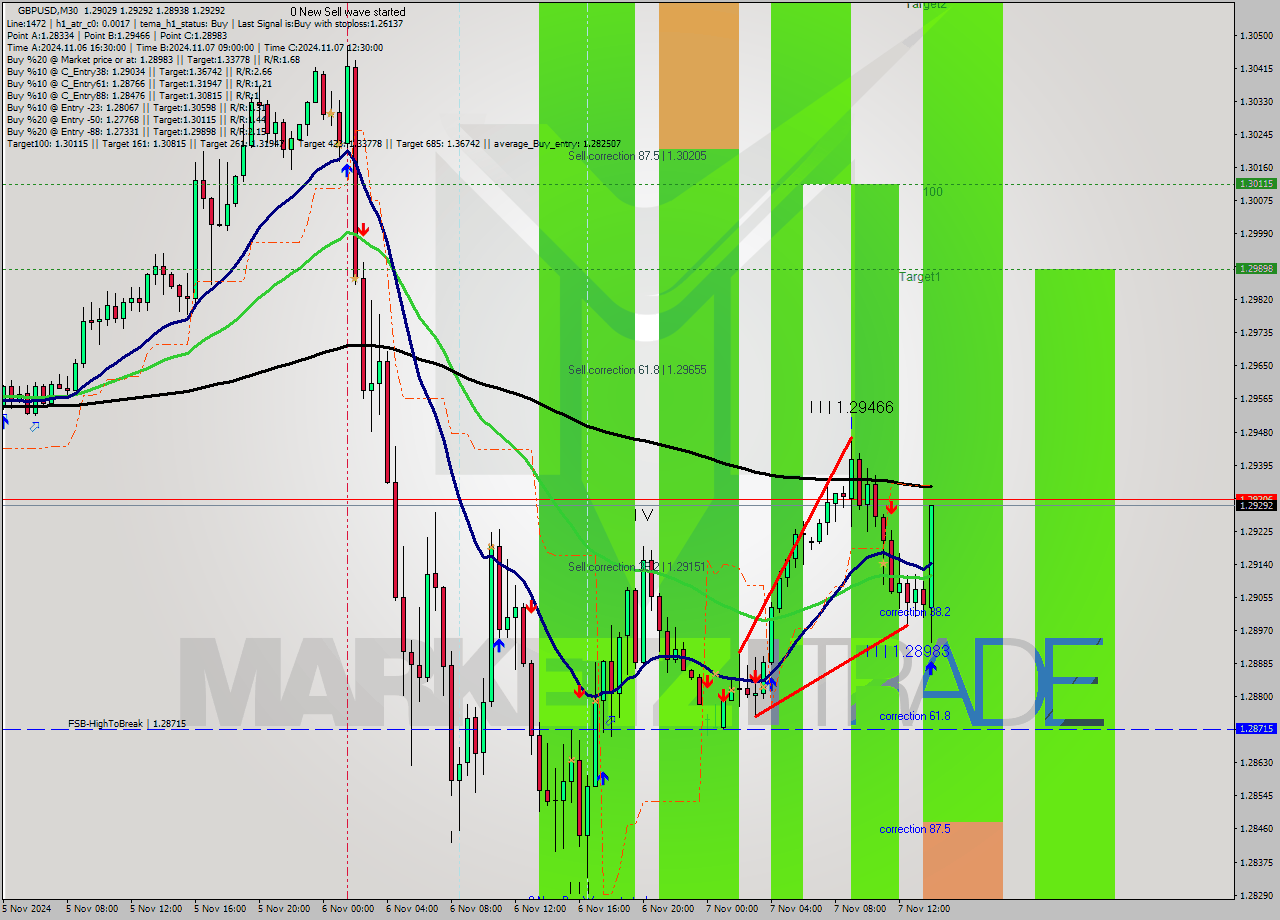Click the 'correction 87.5' label
Viewport: 1280px width, 920px height.
pyautogui.click(x=915, y=829)
